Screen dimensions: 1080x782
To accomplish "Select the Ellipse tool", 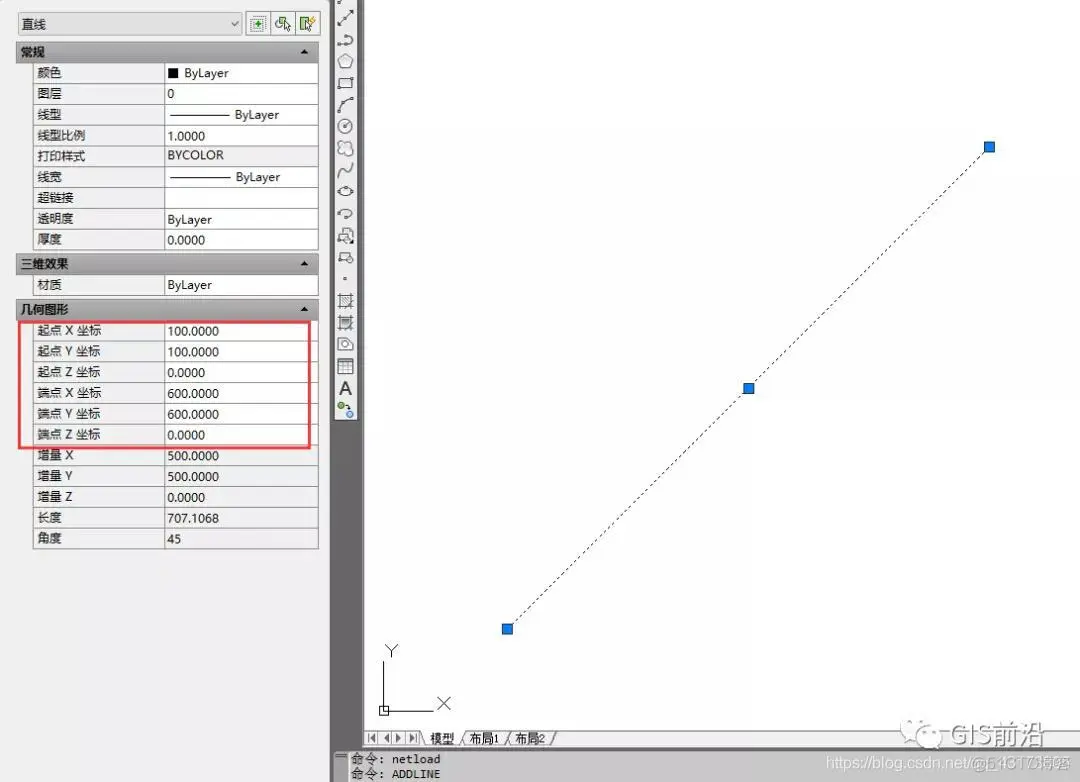I will tap(345, 192).
